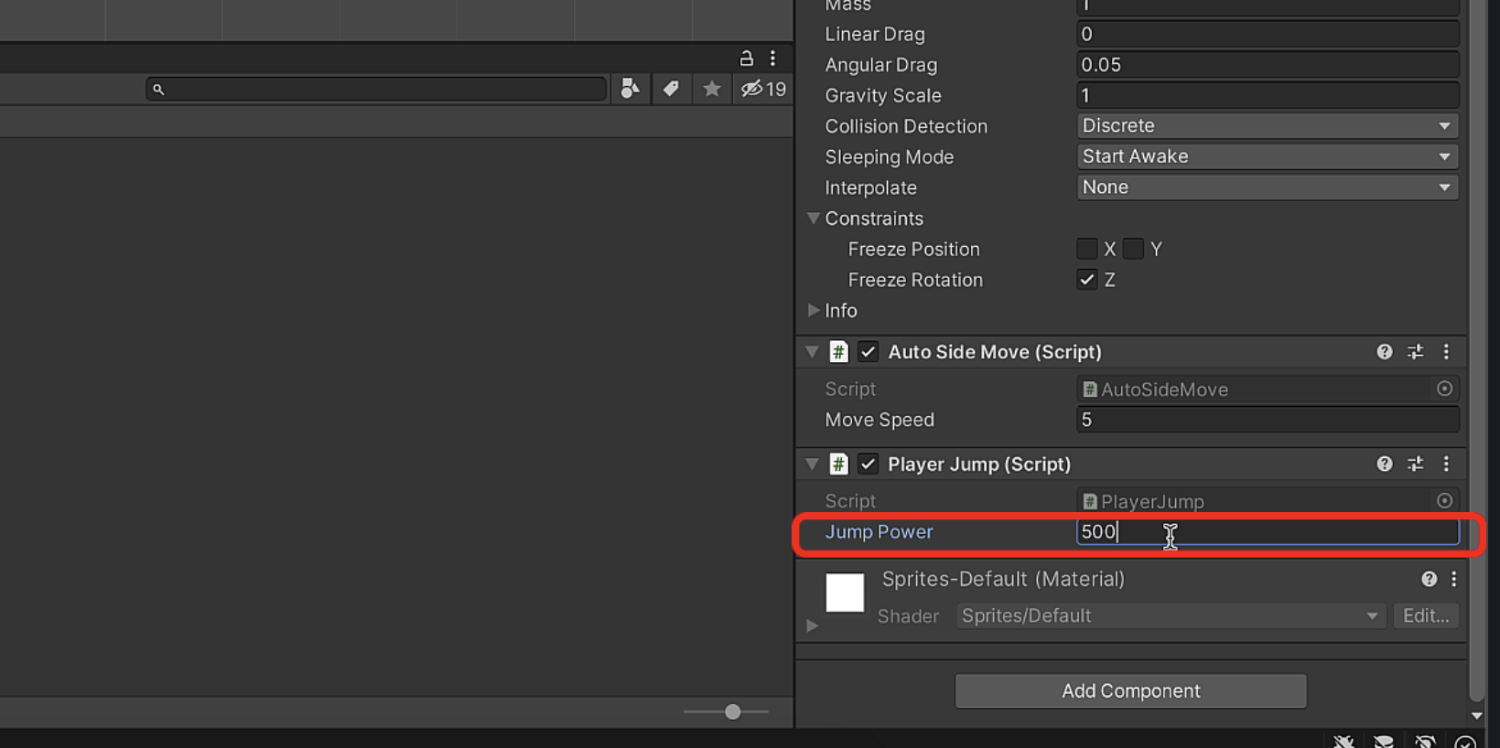Open help for Auto Side Move script

[x=1385, y=352]
